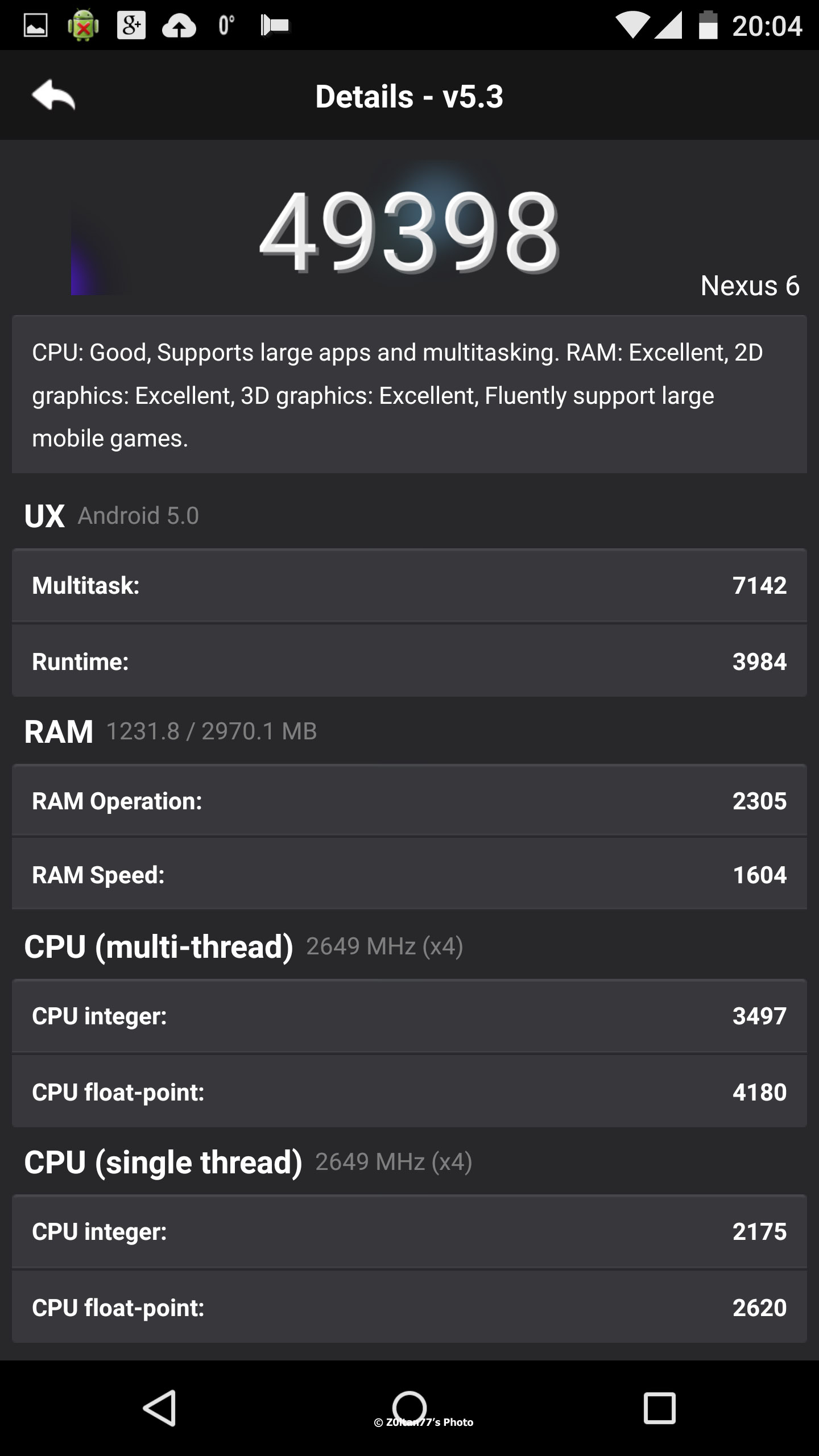Tap the cloud upload notification icon
Screen dimensions: 819x1456
click(x=179, y=26)
